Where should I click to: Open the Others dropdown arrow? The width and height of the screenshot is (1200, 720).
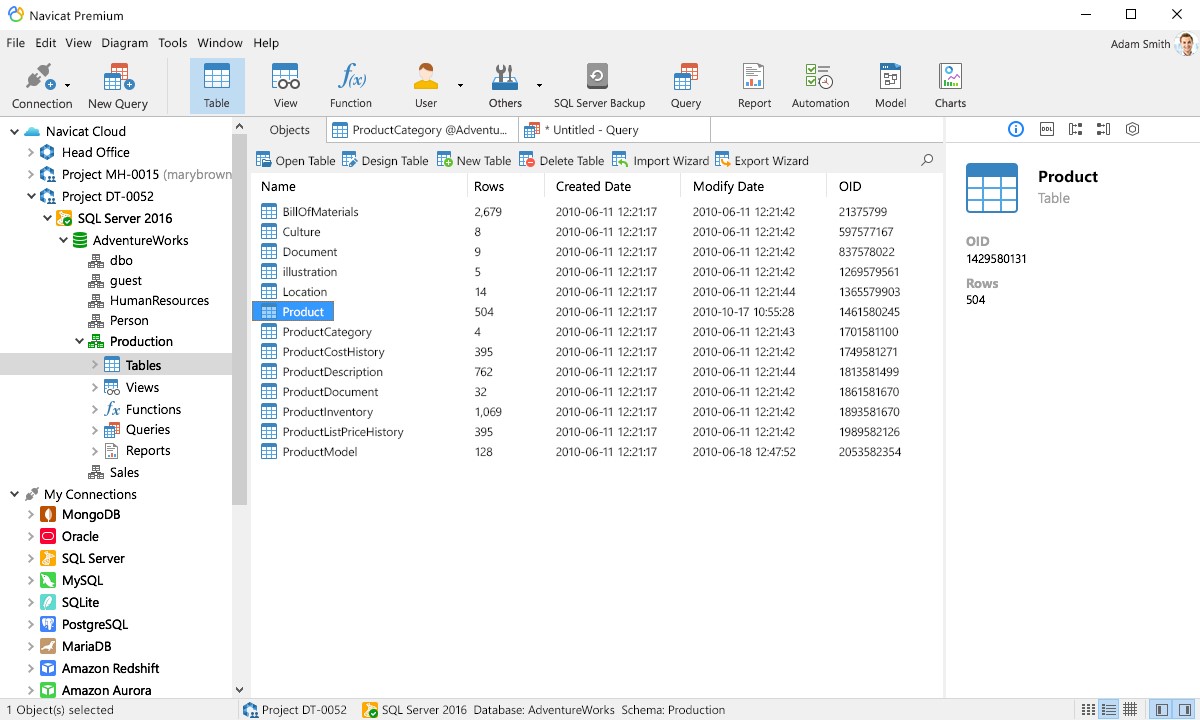pos(539,86)
